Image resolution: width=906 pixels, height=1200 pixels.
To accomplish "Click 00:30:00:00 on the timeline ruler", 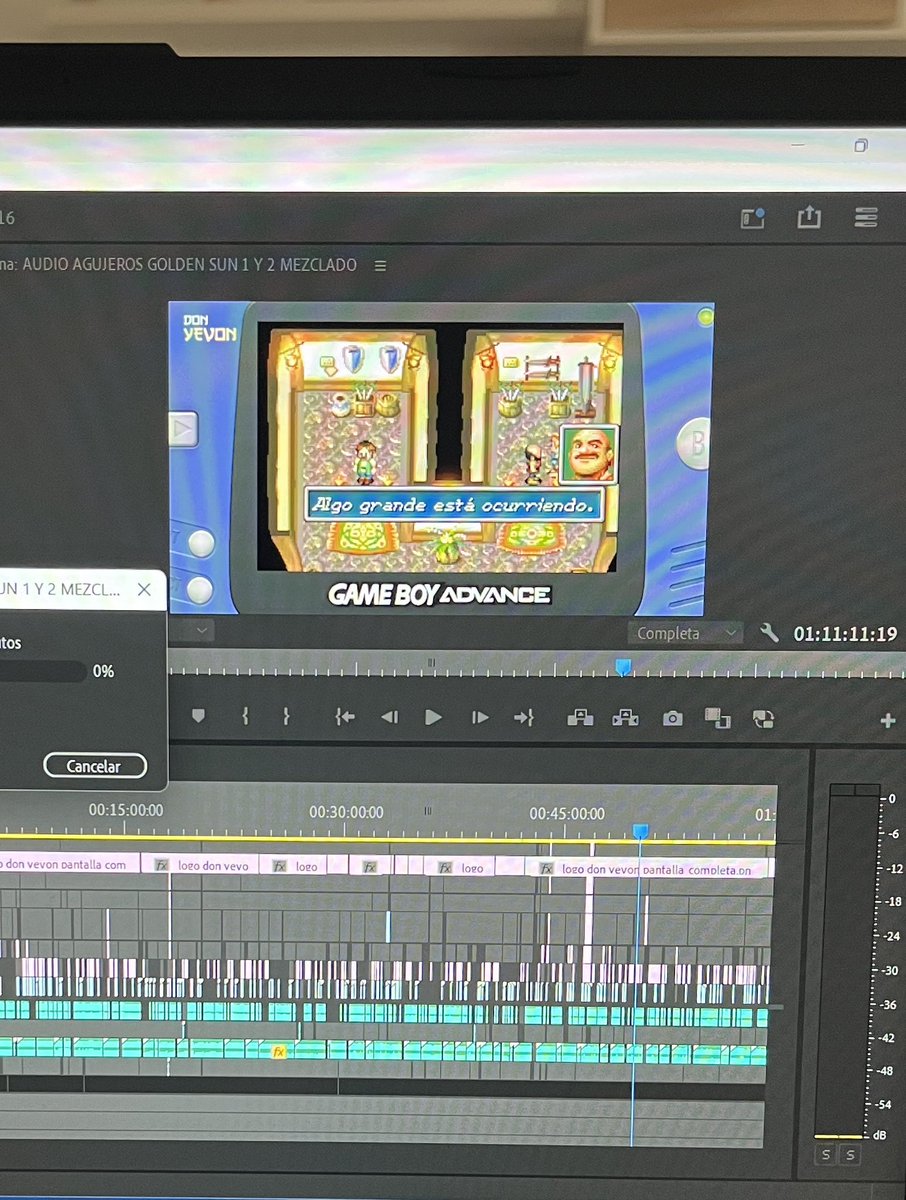I will tap(346, 813).
